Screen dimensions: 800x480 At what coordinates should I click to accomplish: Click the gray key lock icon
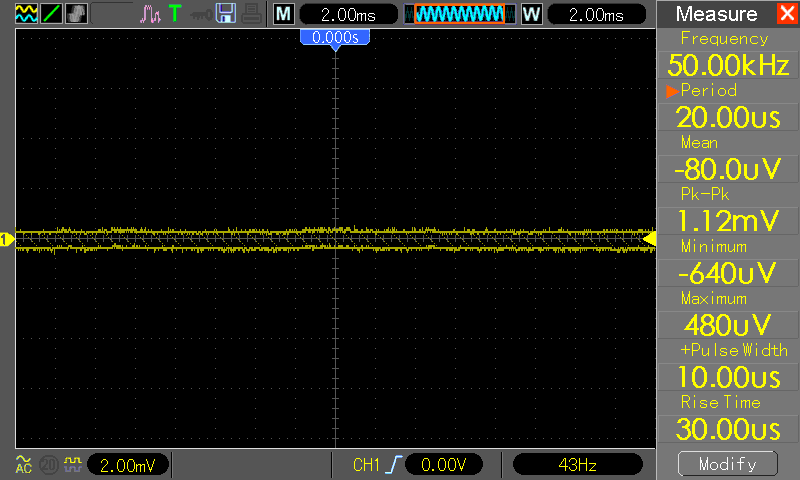coord(201,15)
